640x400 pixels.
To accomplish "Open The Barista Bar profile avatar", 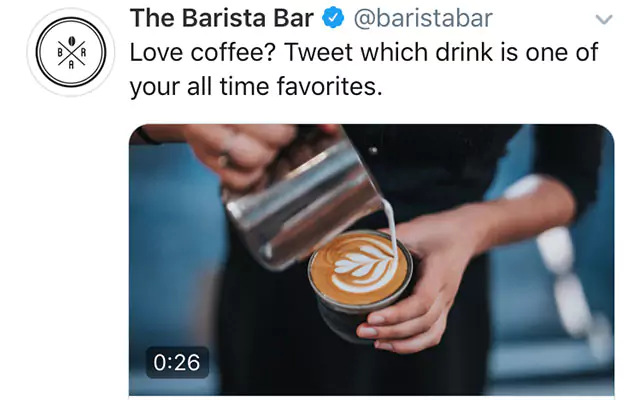I will coord(71,52).
